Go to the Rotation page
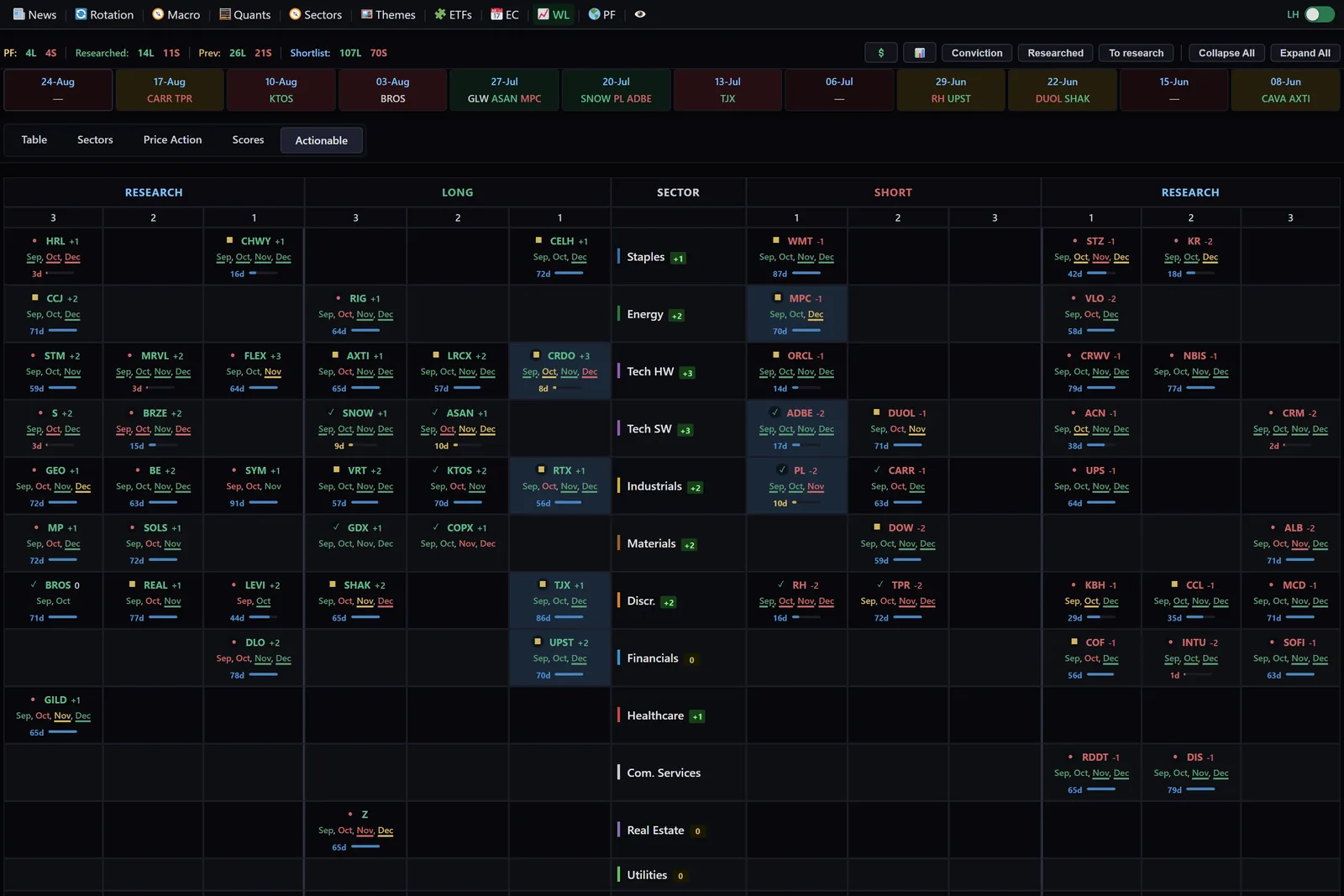 tap(104, 14)
